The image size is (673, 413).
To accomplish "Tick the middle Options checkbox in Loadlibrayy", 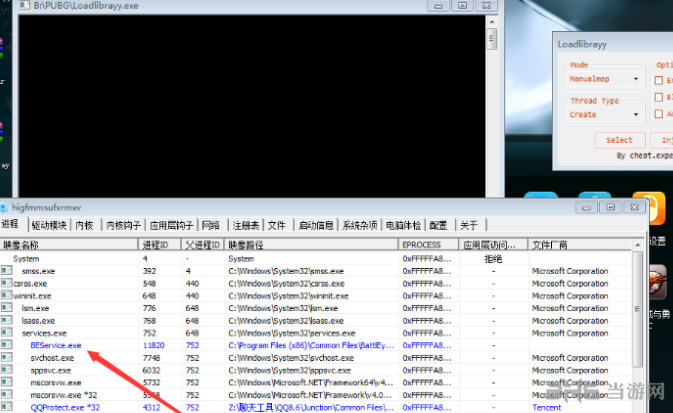I will coord(658,97).
